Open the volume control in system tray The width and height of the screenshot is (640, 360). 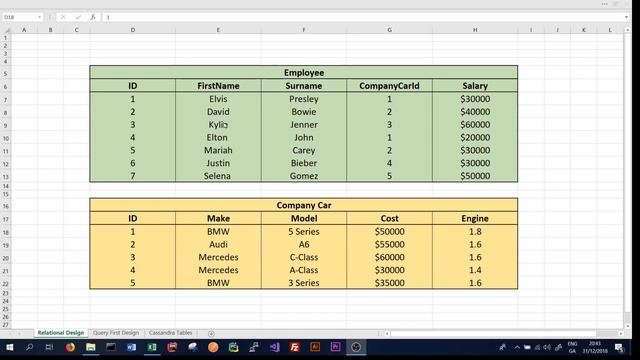547,347
